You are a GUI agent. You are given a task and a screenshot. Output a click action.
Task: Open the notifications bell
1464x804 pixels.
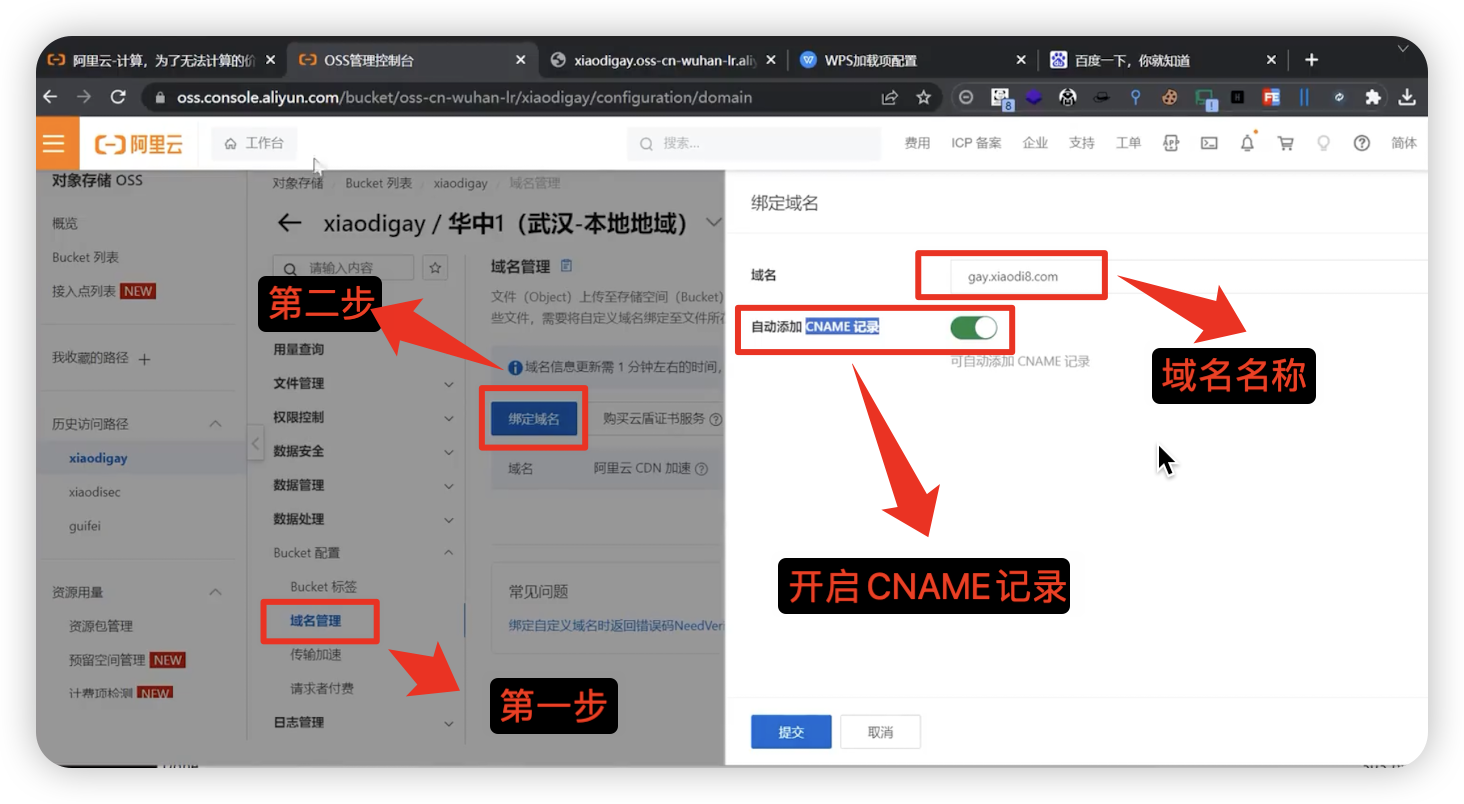coord(1247,143)
